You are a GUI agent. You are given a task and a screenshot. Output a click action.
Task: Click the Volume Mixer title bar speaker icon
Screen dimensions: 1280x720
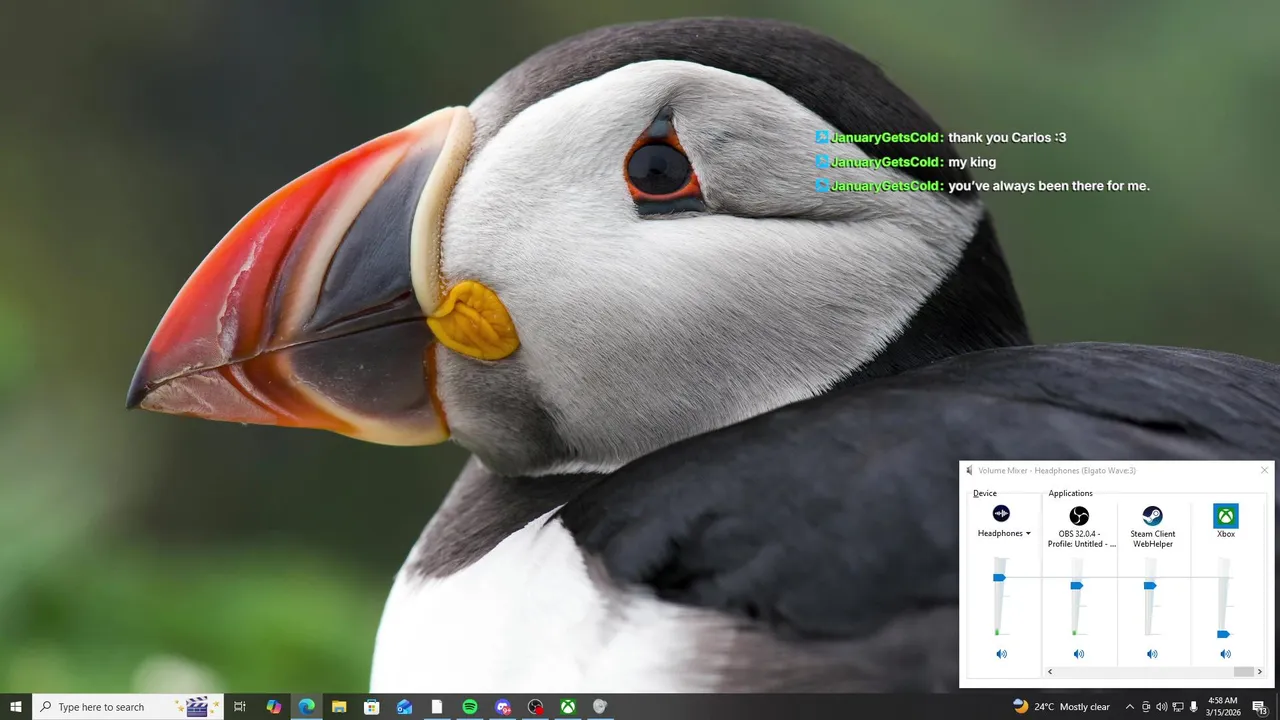tap(969, 470)
